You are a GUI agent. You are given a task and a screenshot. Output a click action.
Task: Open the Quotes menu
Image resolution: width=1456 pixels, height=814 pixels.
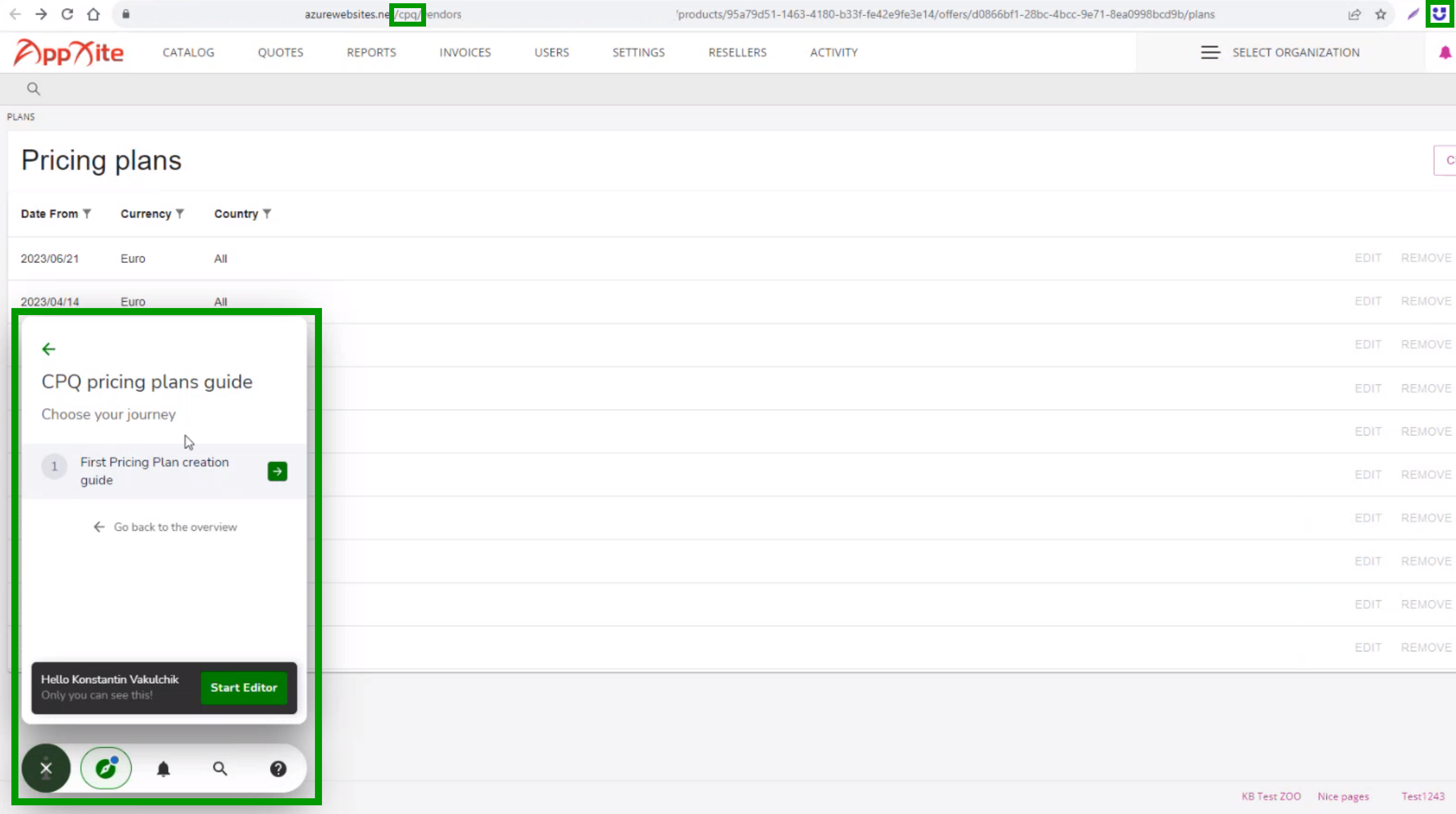280,53
